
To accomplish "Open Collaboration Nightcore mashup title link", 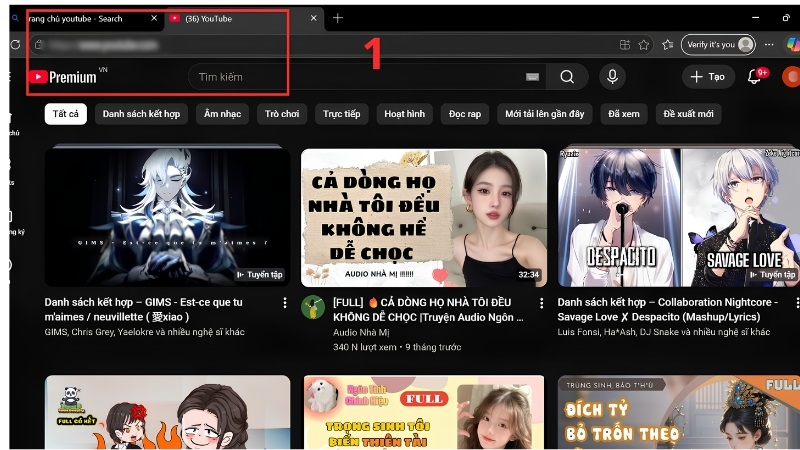I will tap(667, 310).
